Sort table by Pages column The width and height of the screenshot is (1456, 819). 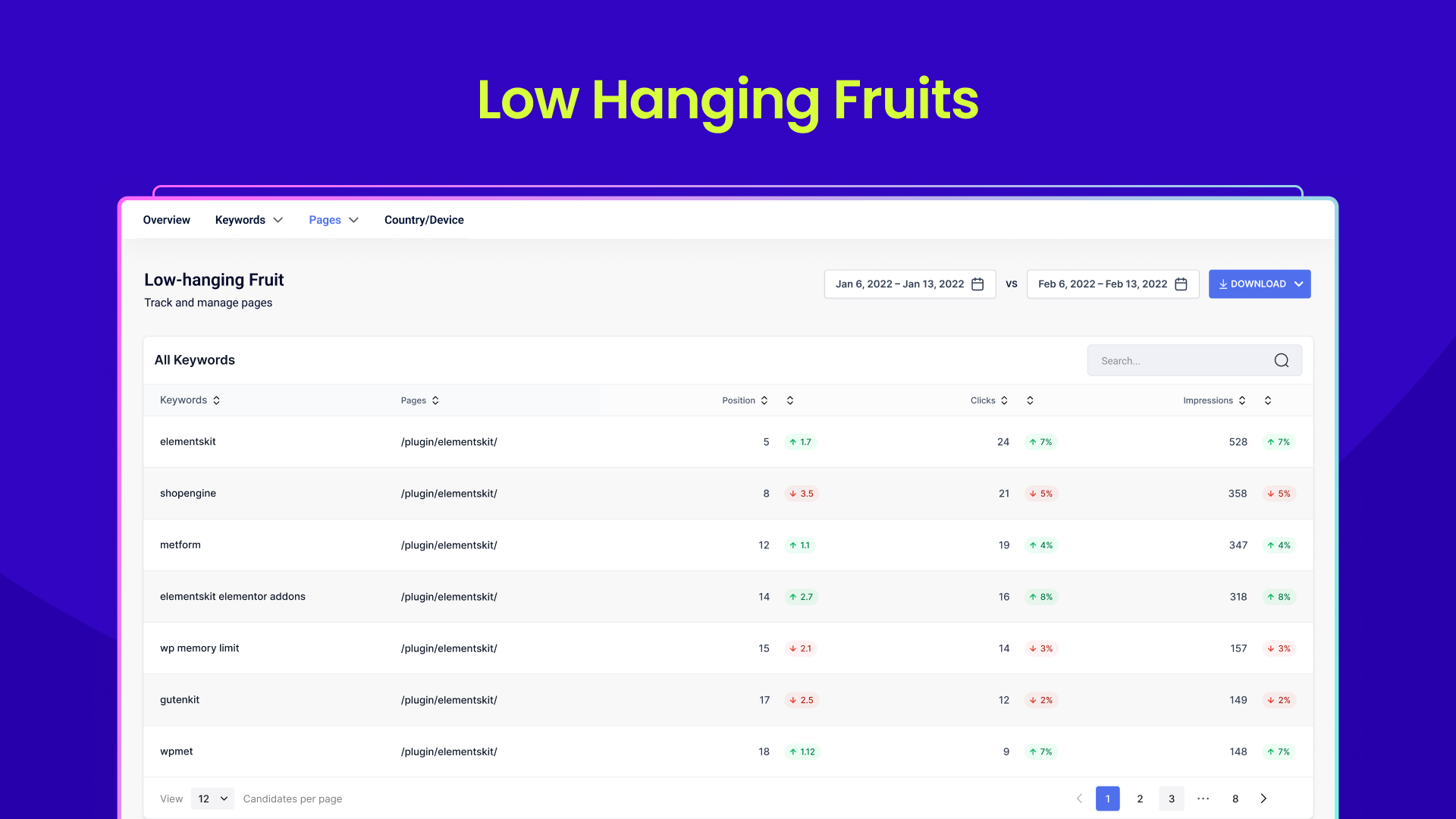click(435, 400)
